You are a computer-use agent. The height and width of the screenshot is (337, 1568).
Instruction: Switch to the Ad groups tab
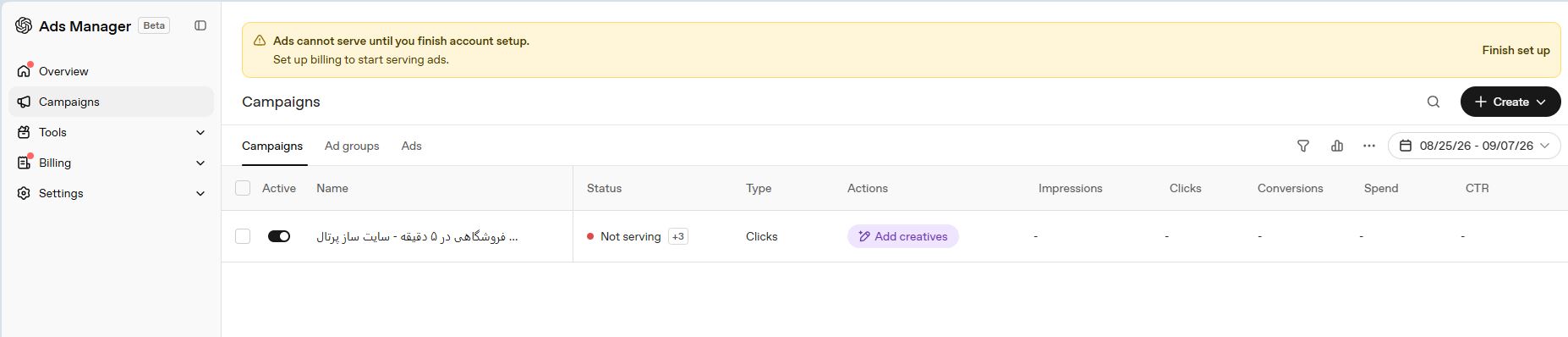[x=352, y=146]
